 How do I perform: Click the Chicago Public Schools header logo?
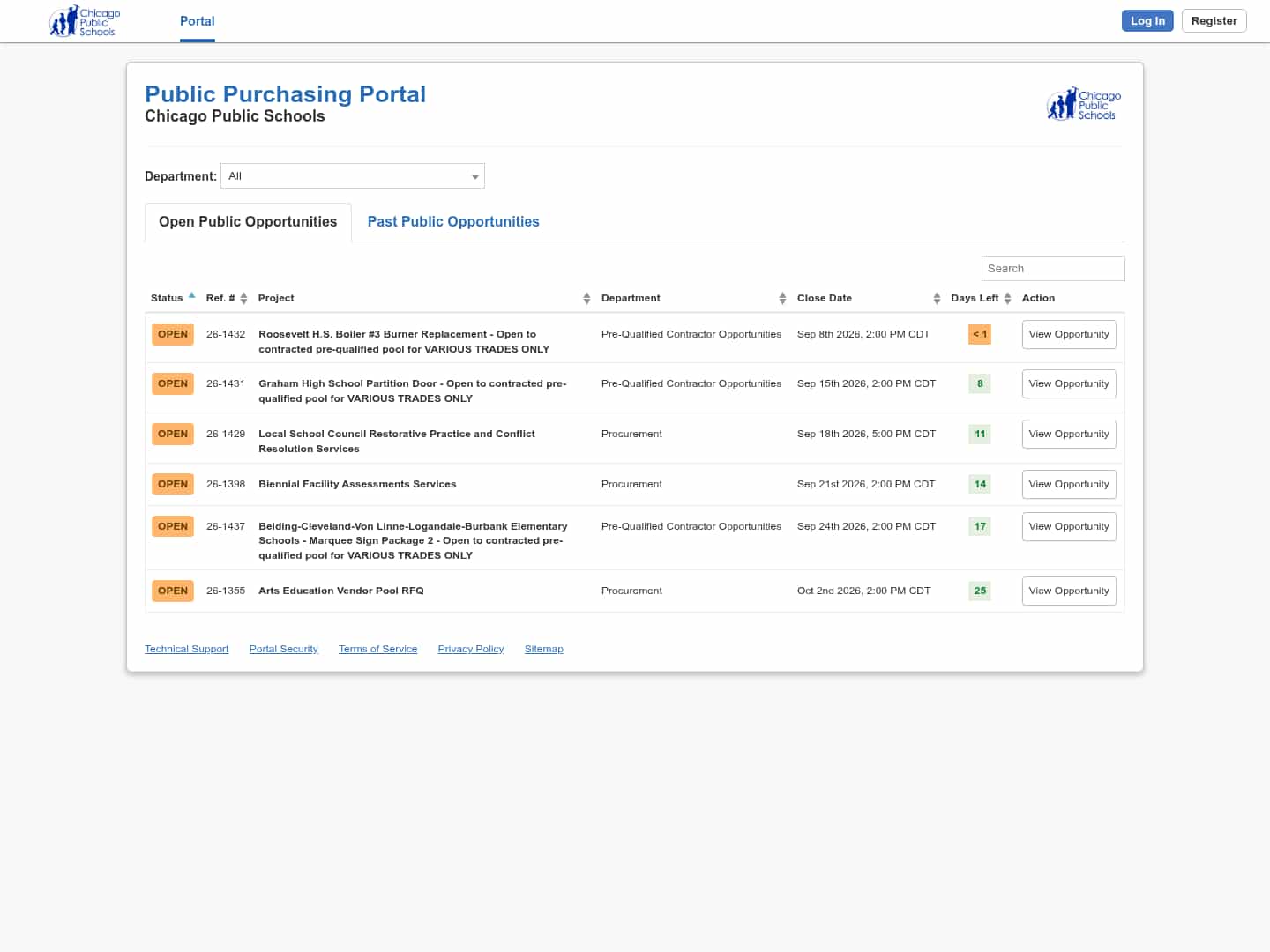pyautogui.click(x=85, y=21)
